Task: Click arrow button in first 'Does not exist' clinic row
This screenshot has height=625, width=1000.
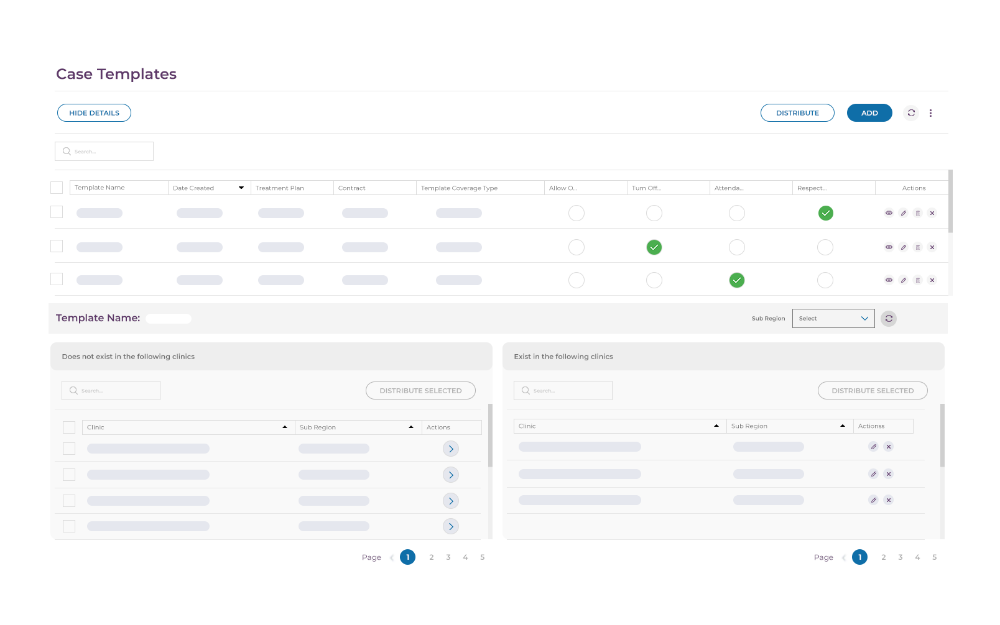Action: (x=451, y=449)
